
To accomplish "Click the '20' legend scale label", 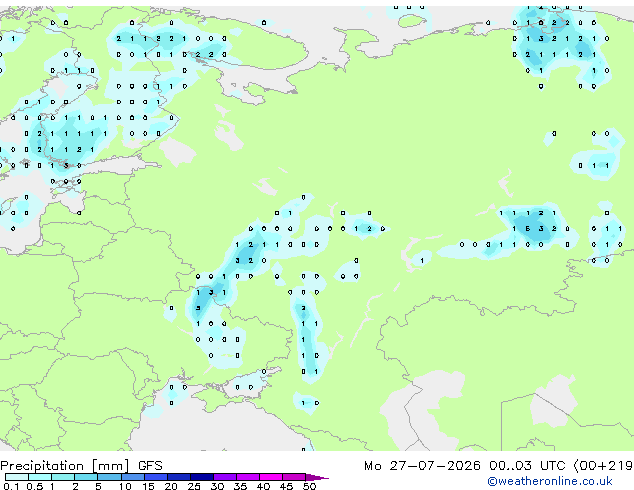I will click(x=171, y=486).
